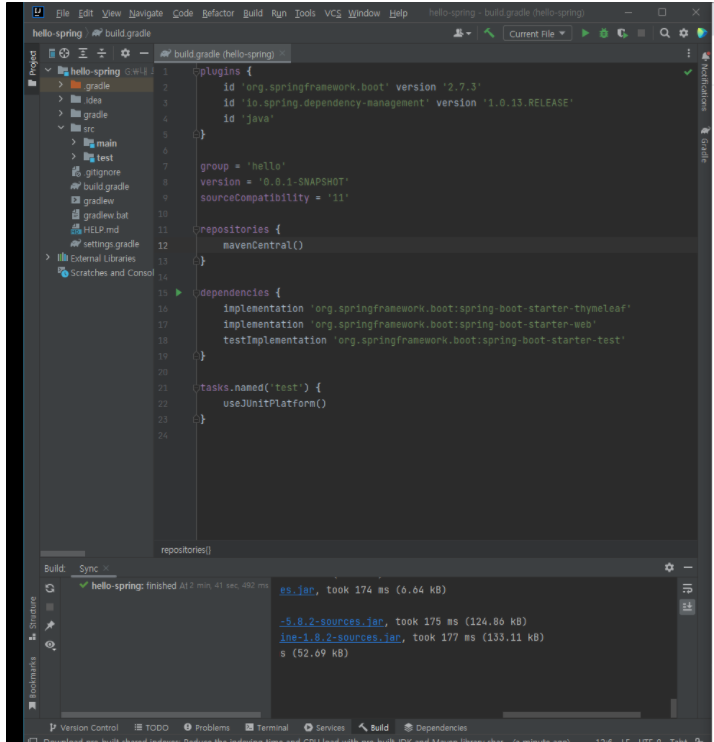Expand the main source folder

(x=73, y=142)
